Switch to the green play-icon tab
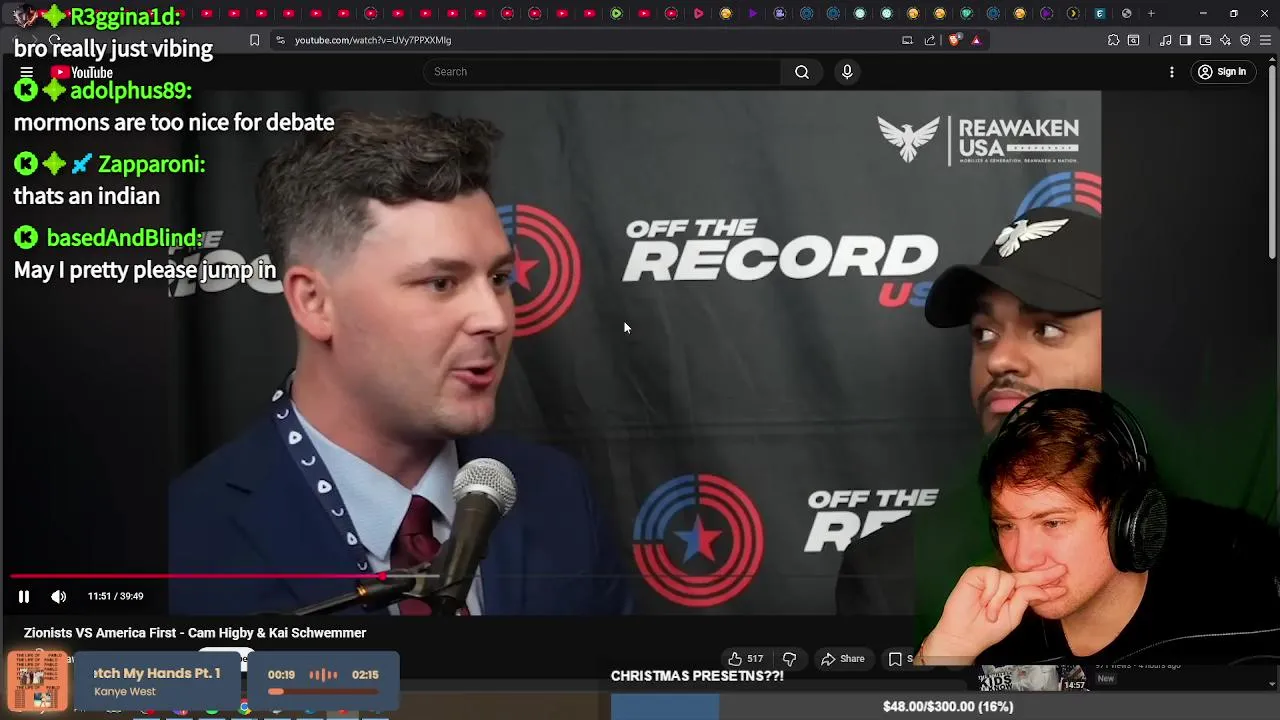The height and width of the screenshot is (720, 1280). point(616,13)
